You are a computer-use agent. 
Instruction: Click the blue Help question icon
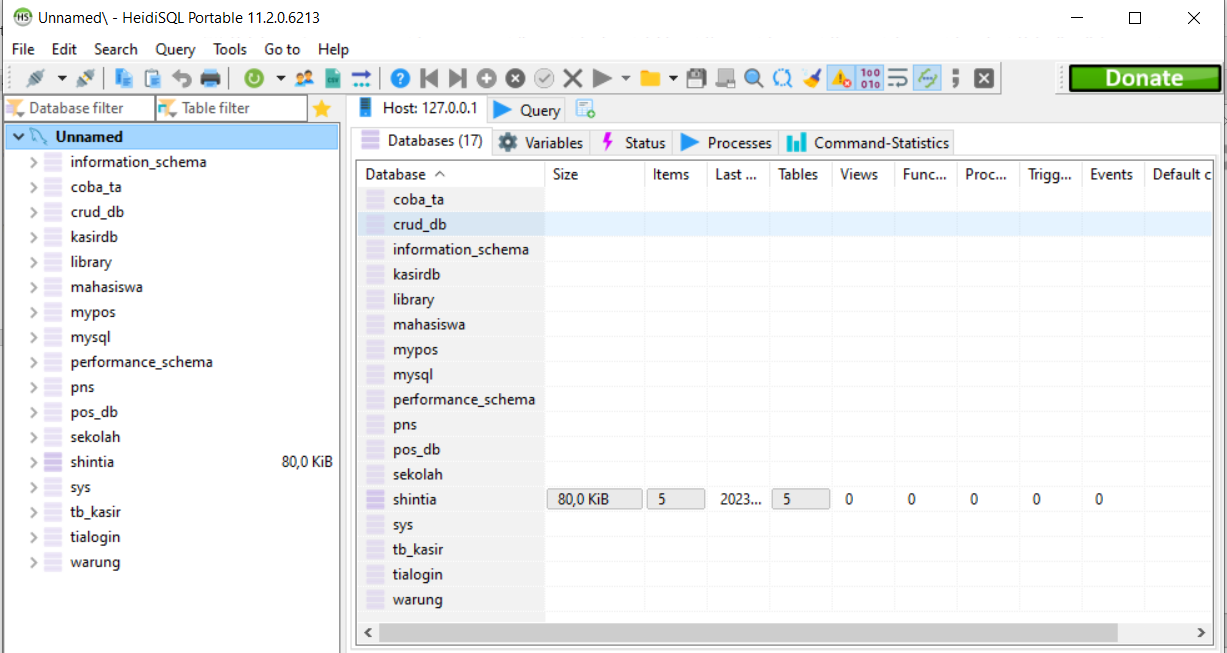400,78
